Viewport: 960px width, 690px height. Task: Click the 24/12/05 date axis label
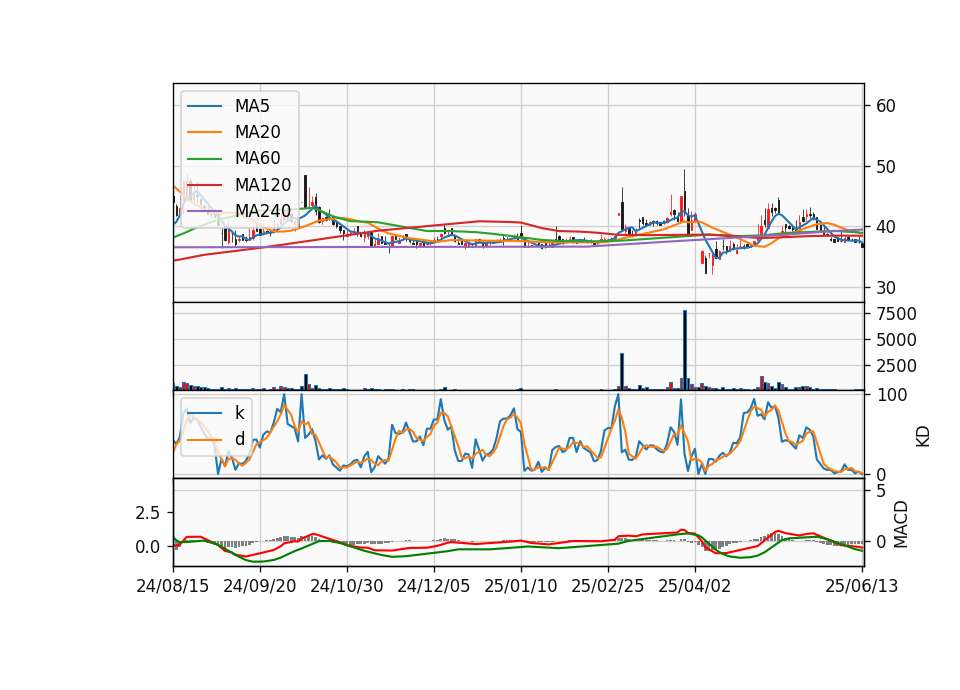pos(433,587)
